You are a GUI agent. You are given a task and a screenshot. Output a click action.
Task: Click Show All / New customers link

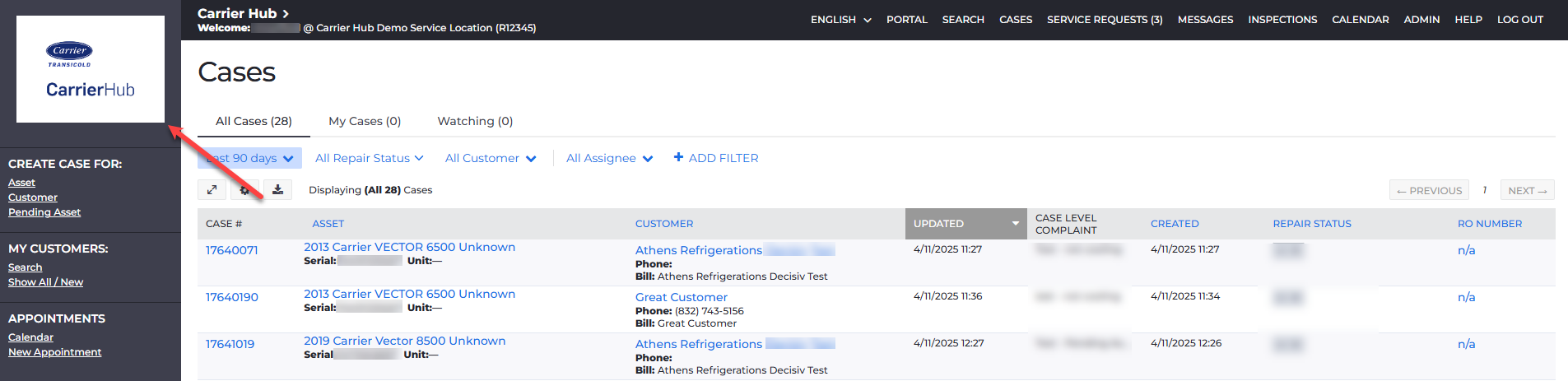[45, 282]
